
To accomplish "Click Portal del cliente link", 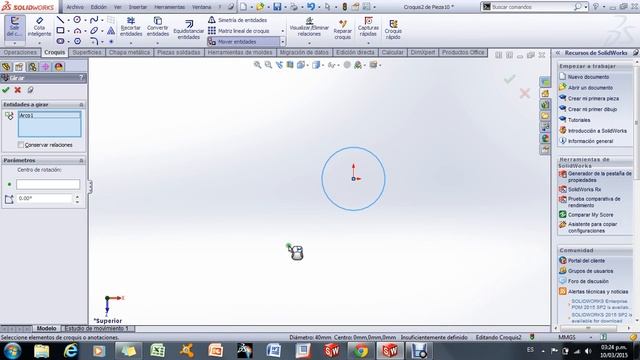I will coord(587,260).
